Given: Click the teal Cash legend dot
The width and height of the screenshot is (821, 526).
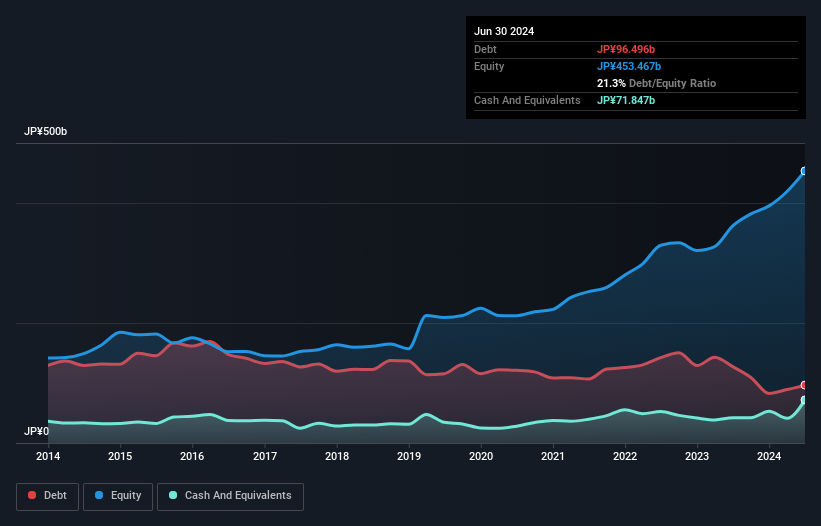Looking at the screenshot, I should pyautogui.click(x=173, y=495).
